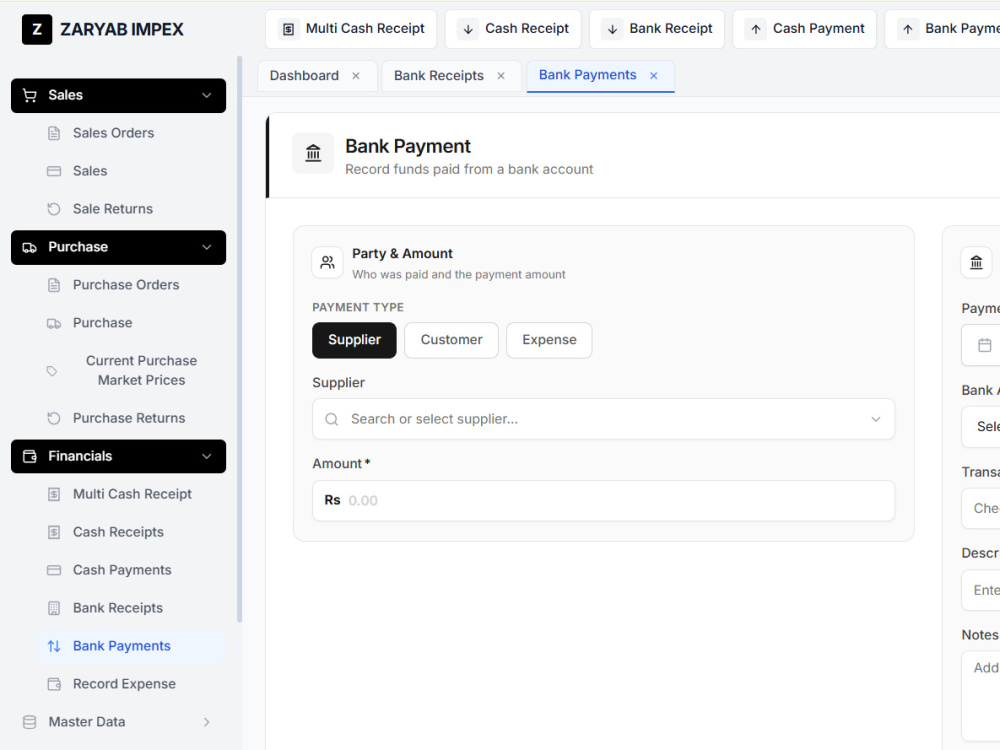
Task: Click the bank icon in Bank Payment header
Action: tap(313, 153)
